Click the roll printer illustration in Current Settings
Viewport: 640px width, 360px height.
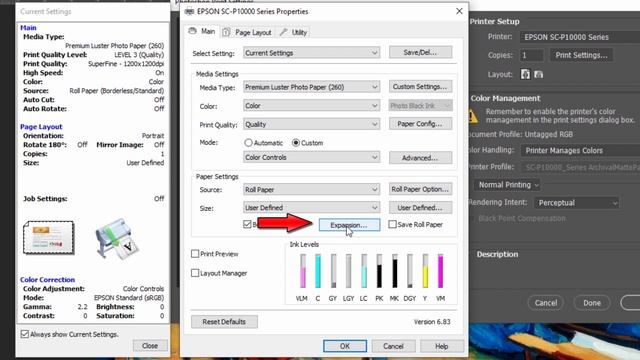point(117,239)
